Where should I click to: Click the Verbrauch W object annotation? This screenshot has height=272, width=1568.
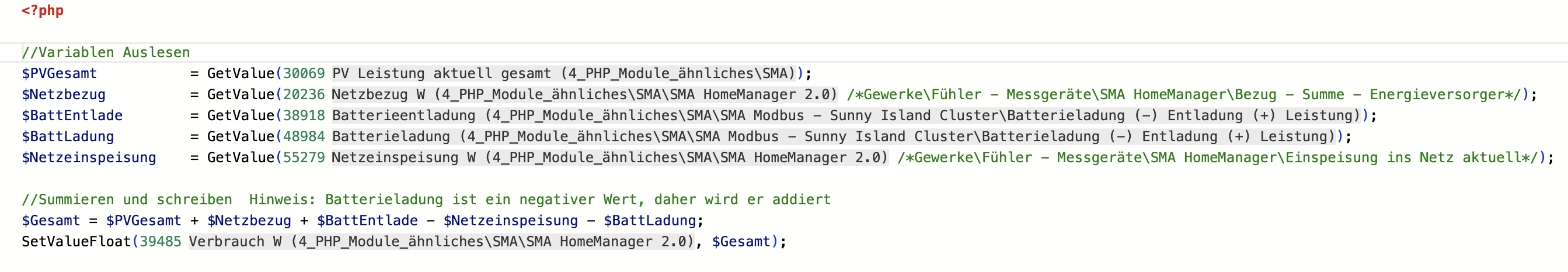click(x=441, y=242)
